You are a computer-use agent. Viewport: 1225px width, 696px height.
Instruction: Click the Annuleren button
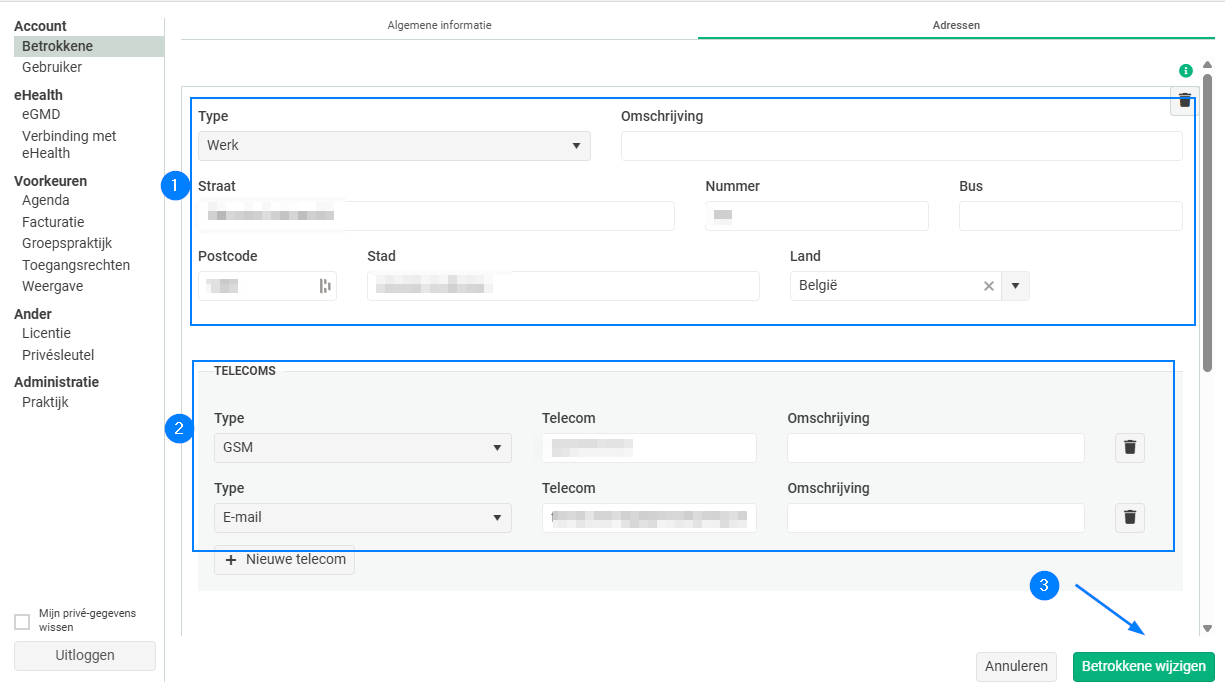(1016, 667)
